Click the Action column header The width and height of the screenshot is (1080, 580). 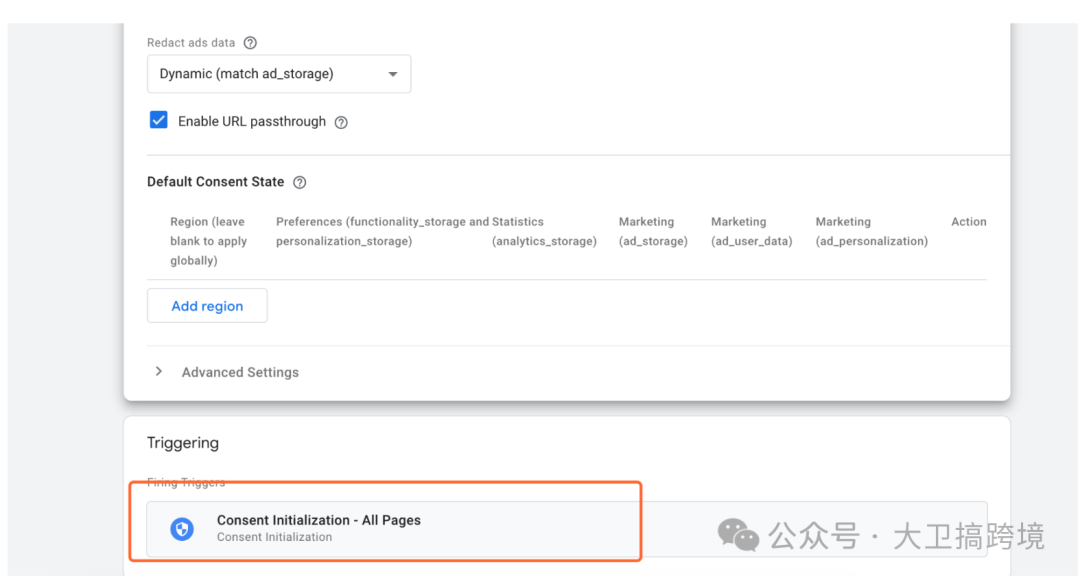pos(968,222)
